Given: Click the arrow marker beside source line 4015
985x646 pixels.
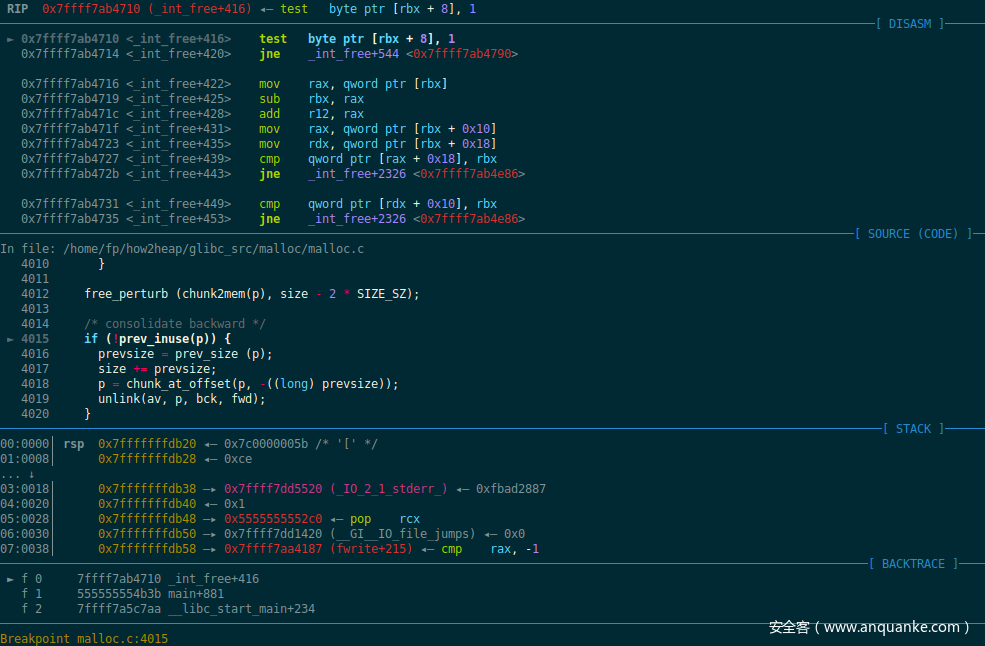Looking at the screenshot, I should (11, 339).
